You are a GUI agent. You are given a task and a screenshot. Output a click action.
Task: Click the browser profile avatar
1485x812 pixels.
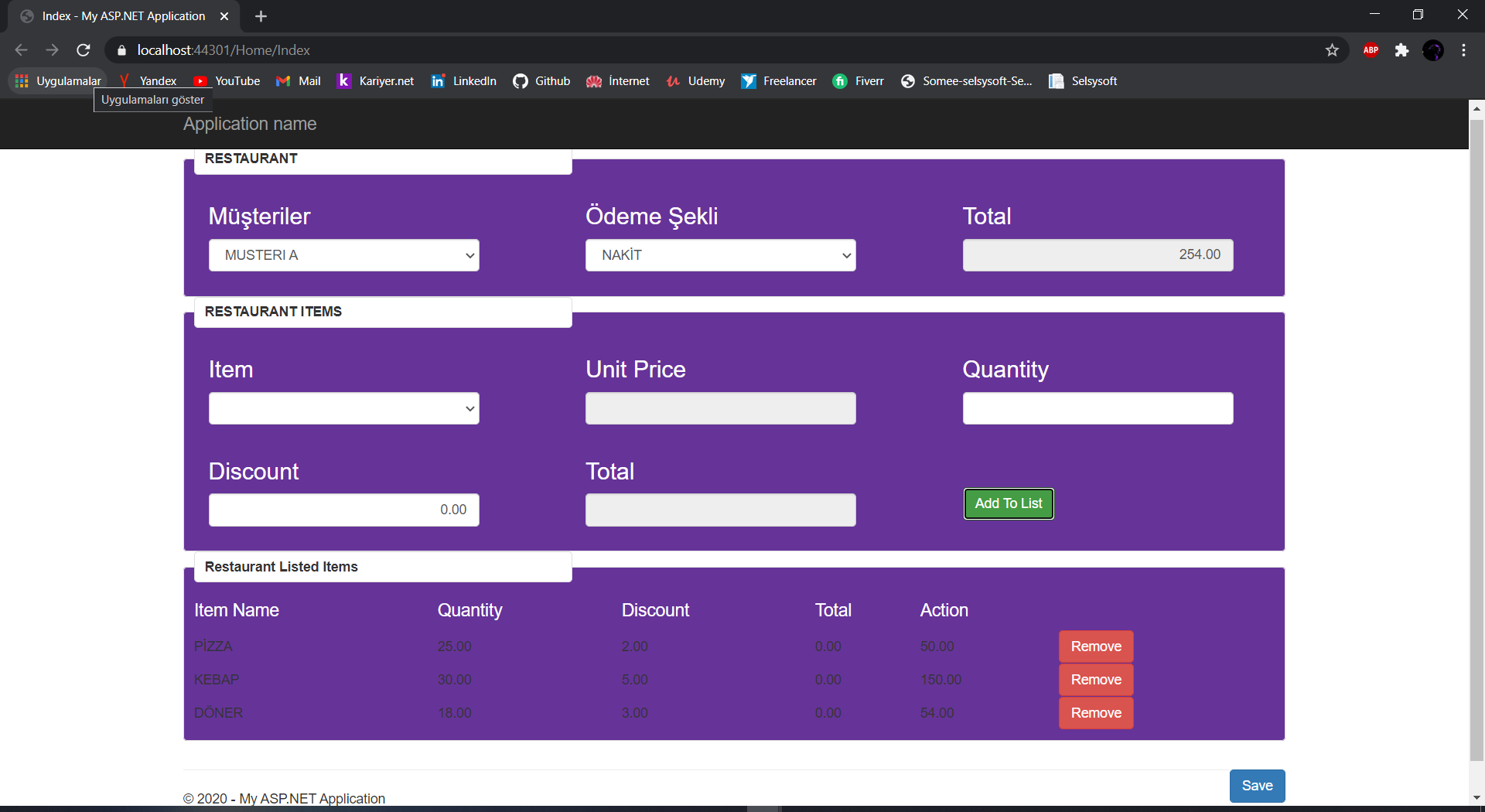(1434, 49)
